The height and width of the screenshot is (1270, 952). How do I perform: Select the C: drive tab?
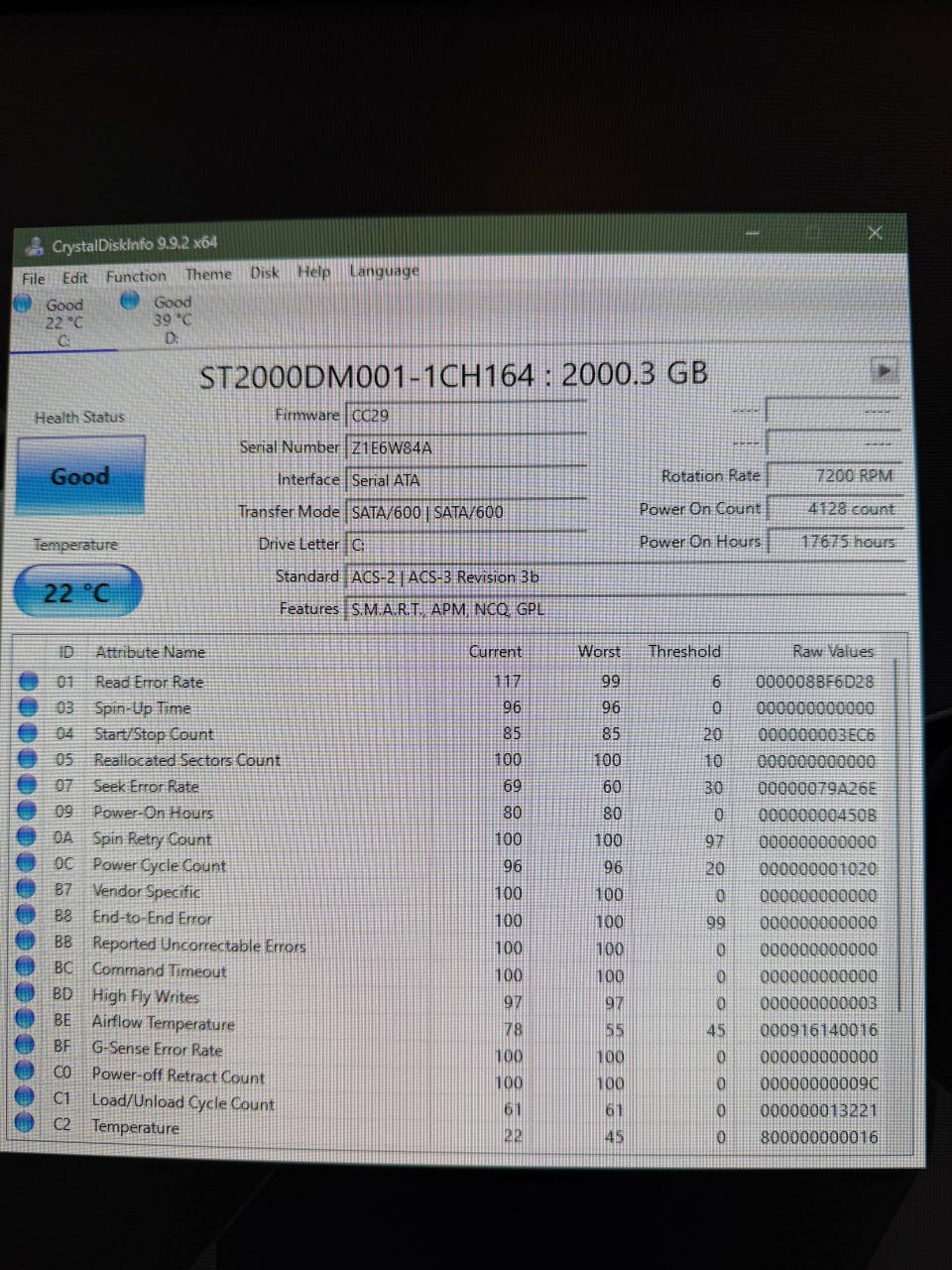pos(63,321)
